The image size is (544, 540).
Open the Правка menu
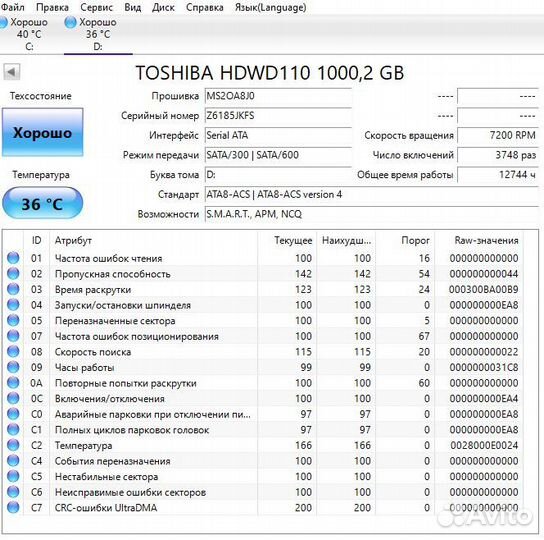(52, 7)
